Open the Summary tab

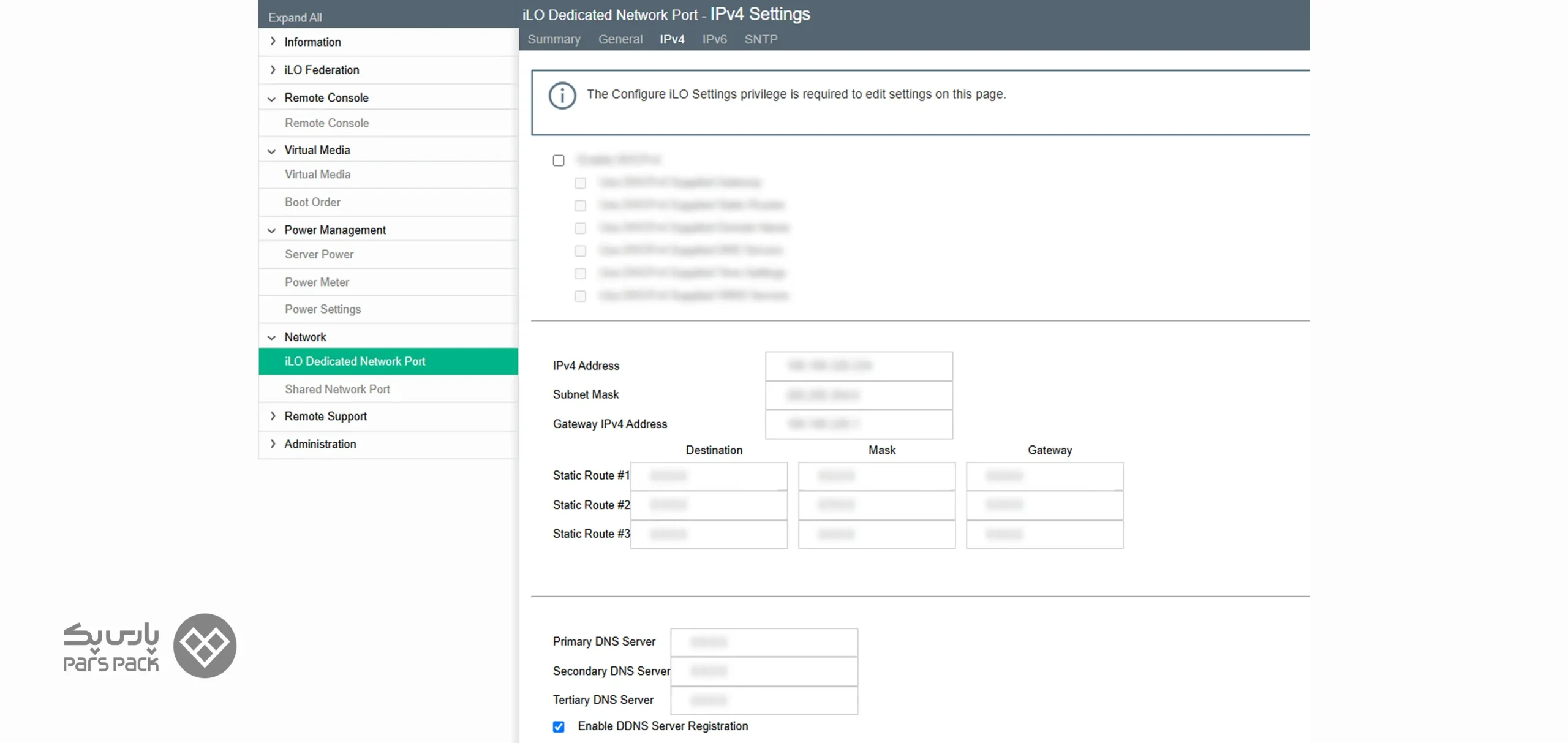[x=554, y=39]
